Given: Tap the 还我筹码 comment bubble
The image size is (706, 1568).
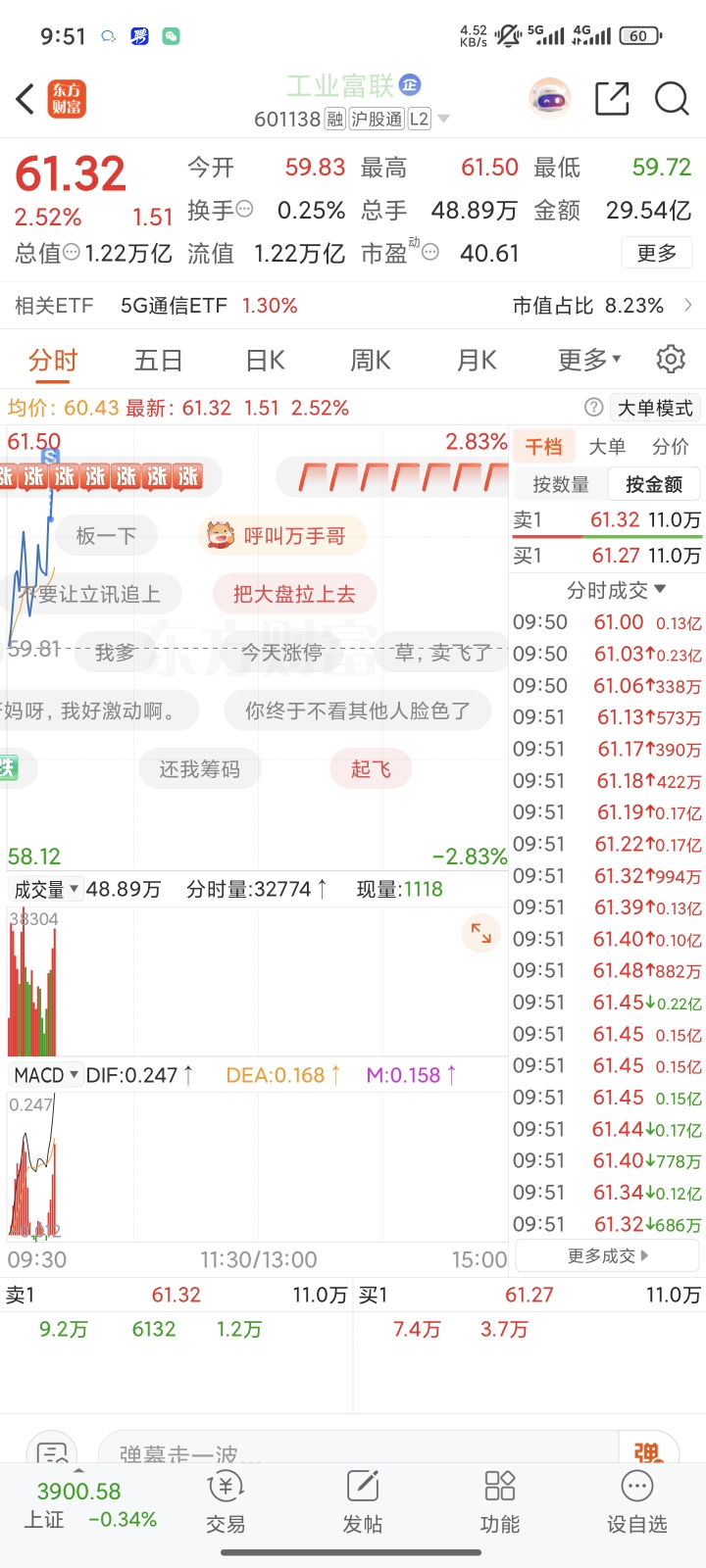Looking at the screenshot, I should [200, 768].
